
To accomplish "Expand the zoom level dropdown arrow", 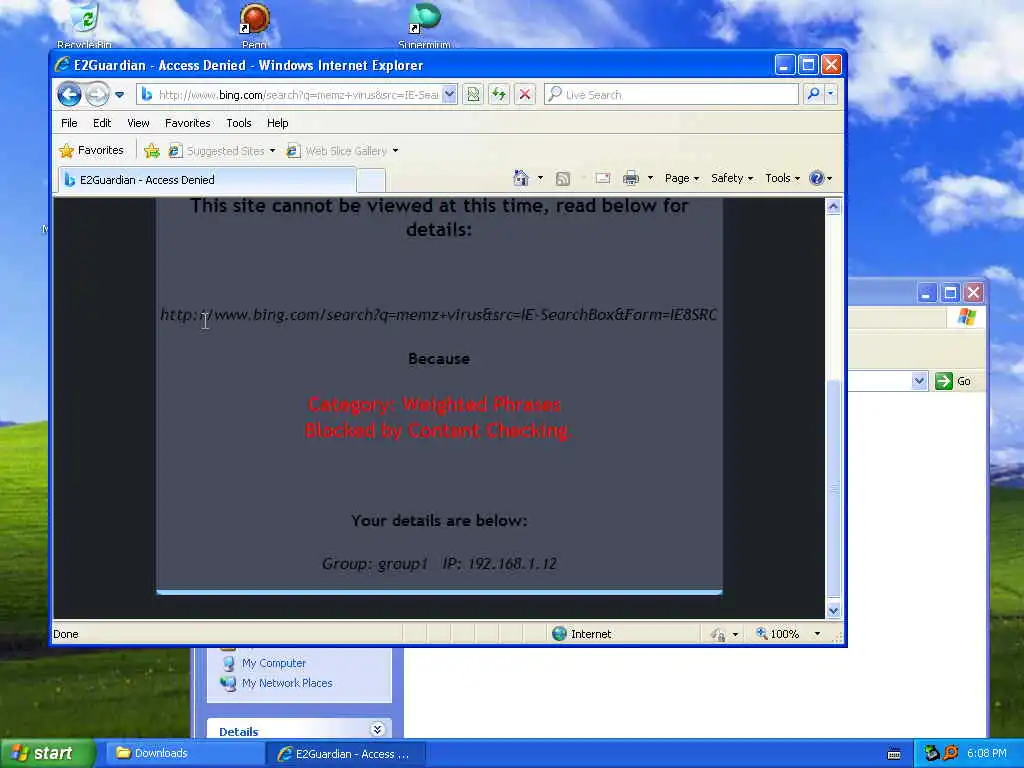I will click(x=817, y=633).
